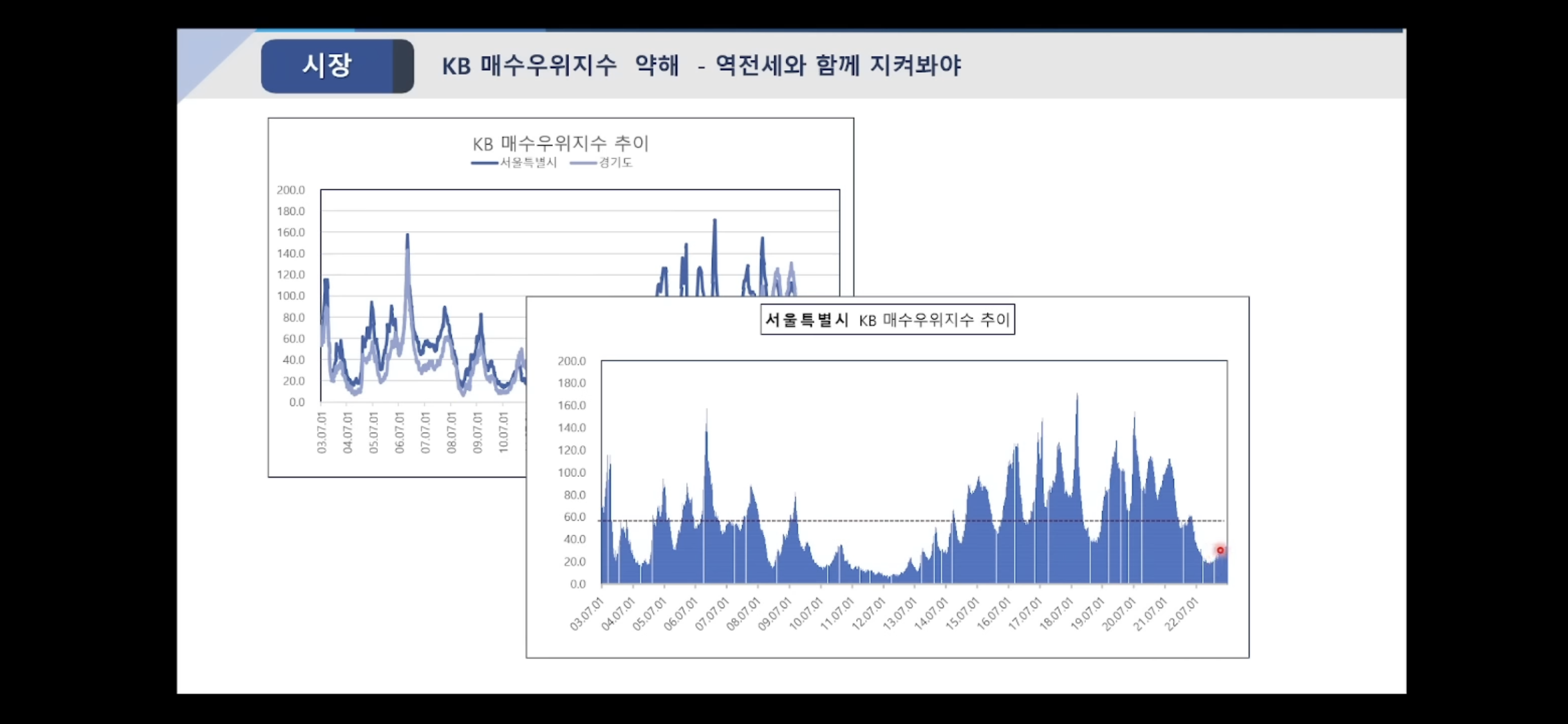Click slanted 12.07.01 label on Seoul chart

[x=868, y=613]
